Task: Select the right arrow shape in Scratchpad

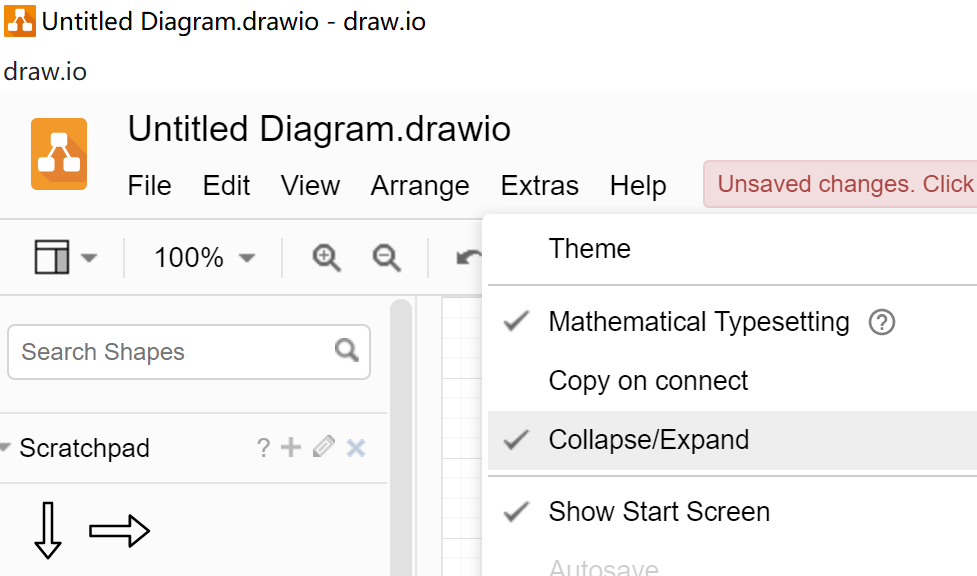Action: coord(120,530)
